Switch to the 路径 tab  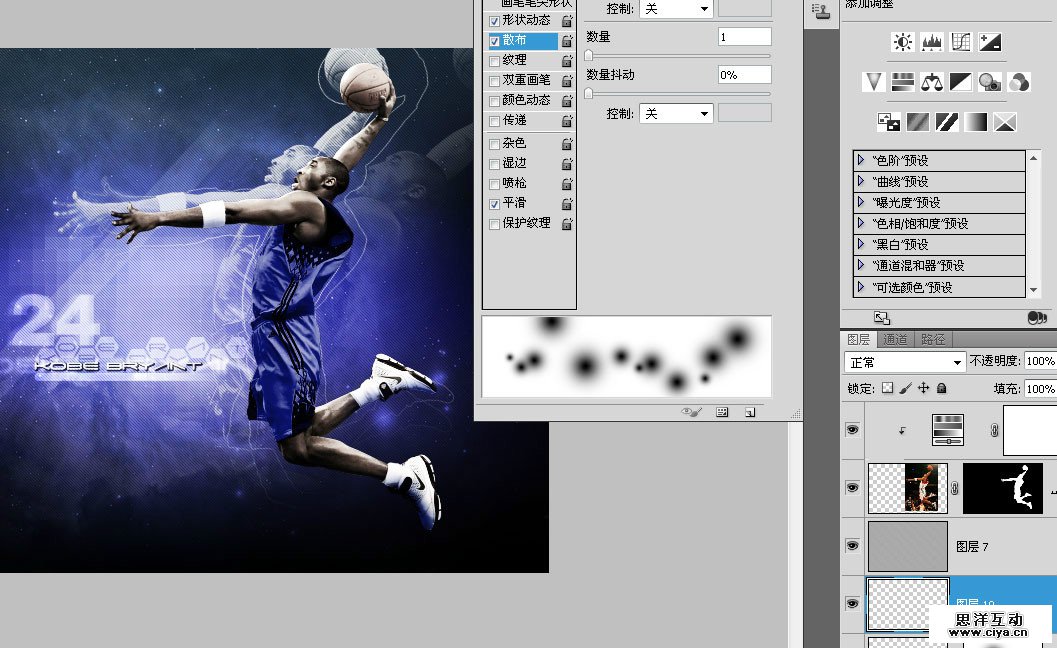(x=931, y=339)
